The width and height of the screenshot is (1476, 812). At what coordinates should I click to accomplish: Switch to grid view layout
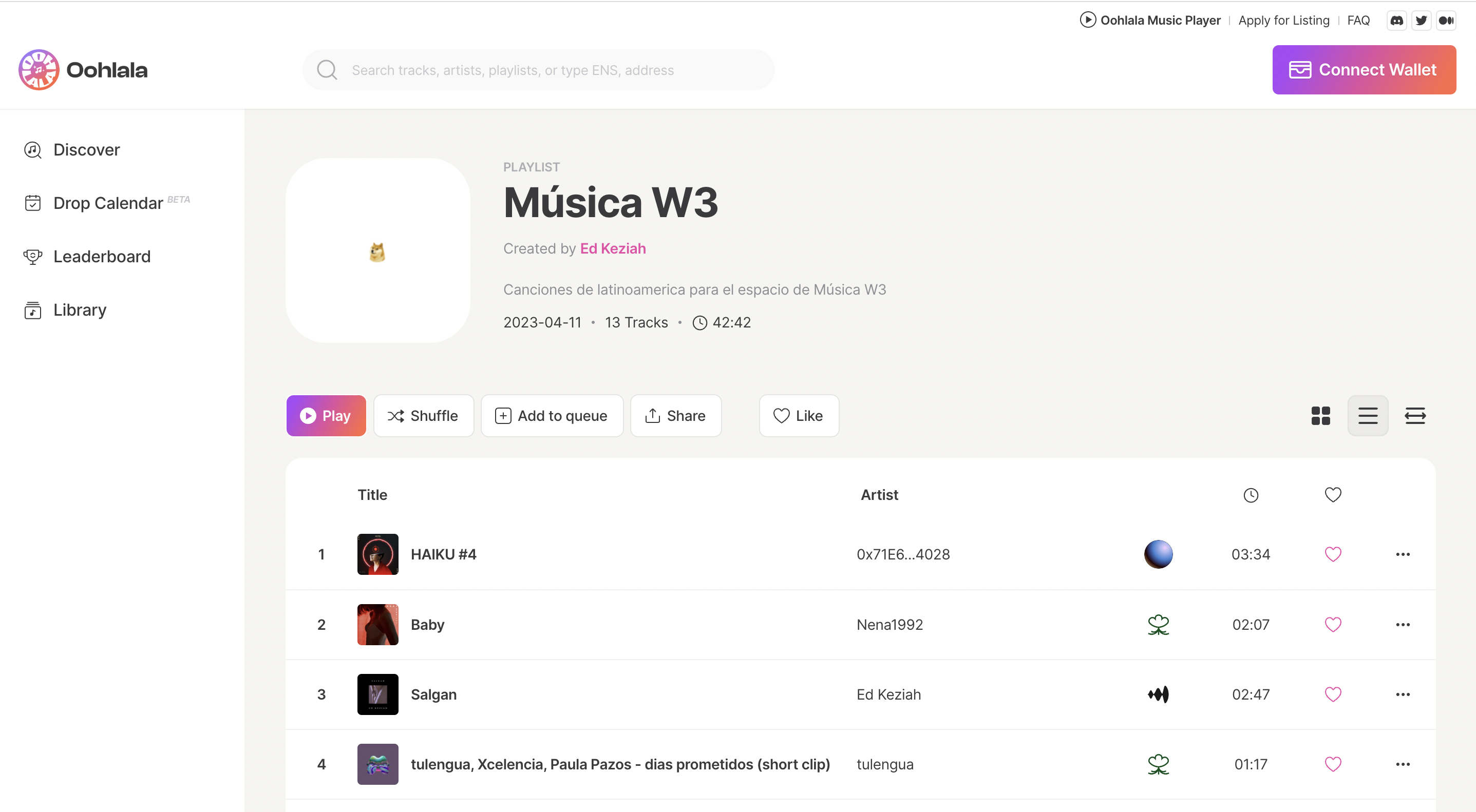pos(1320,416)
